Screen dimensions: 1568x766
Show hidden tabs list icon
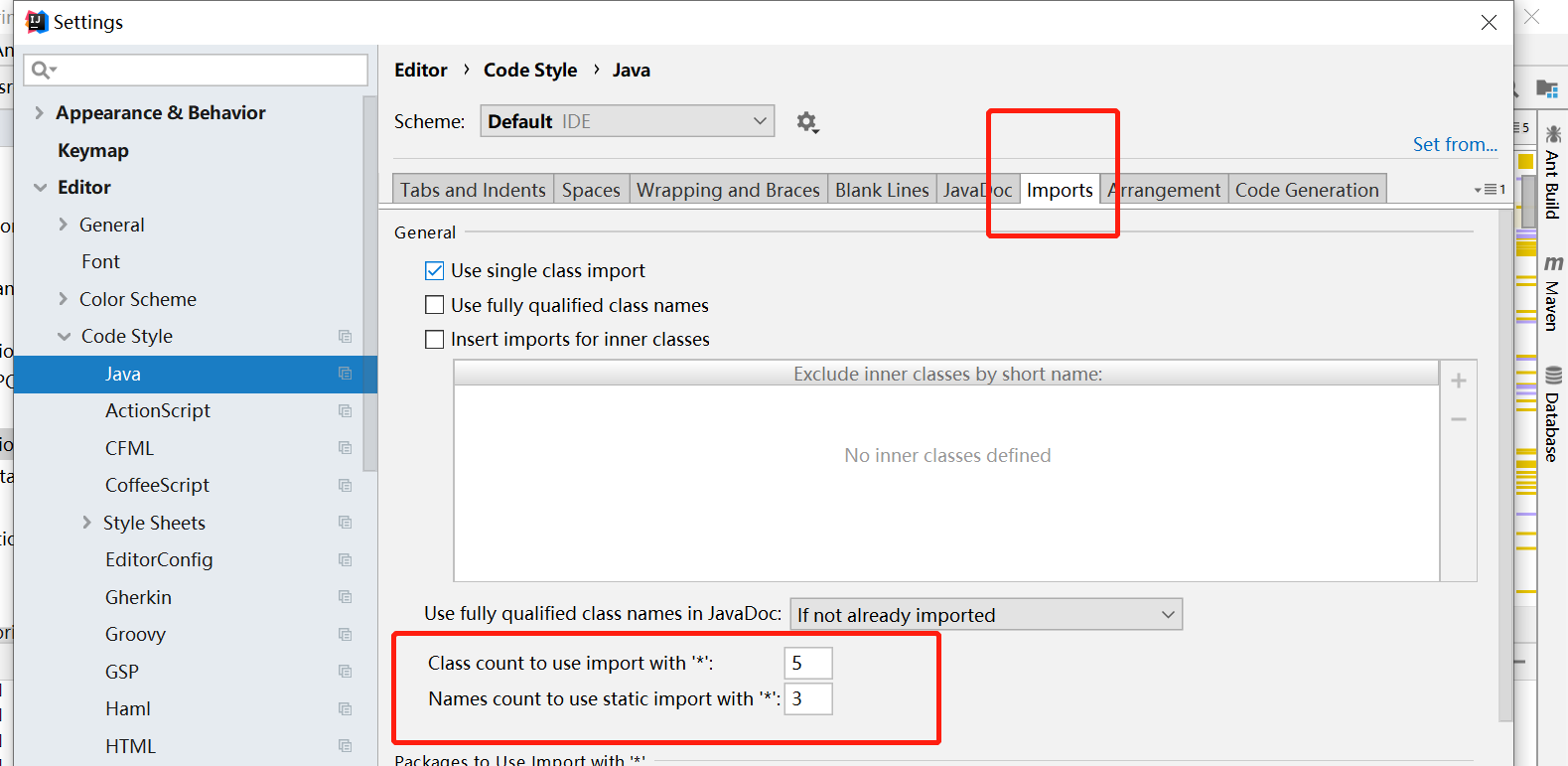coord(1490,190)
